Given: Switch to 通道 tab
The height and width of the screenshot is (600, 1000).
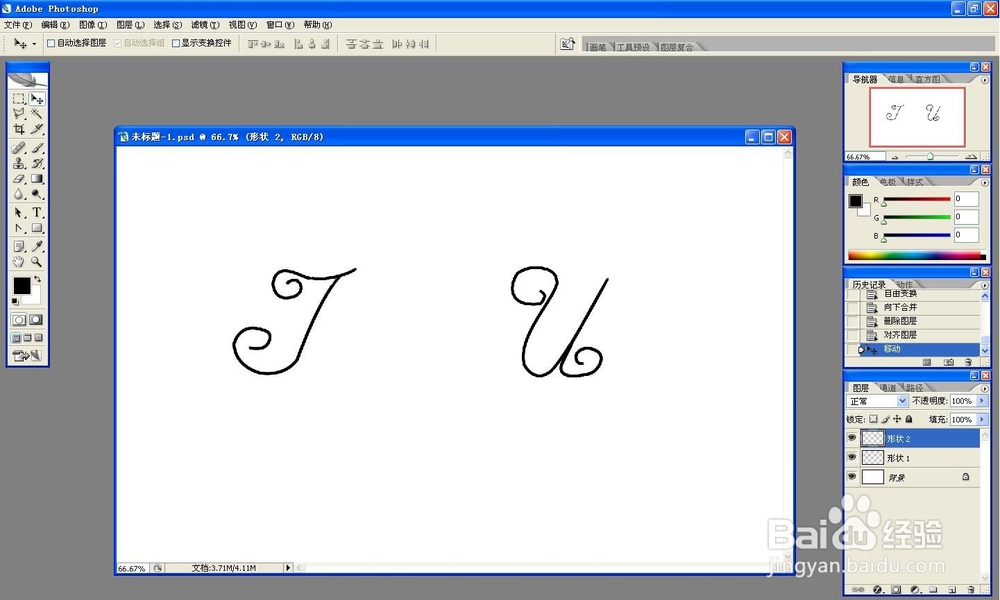Looking at the screenshot, I should pos(887,388).
